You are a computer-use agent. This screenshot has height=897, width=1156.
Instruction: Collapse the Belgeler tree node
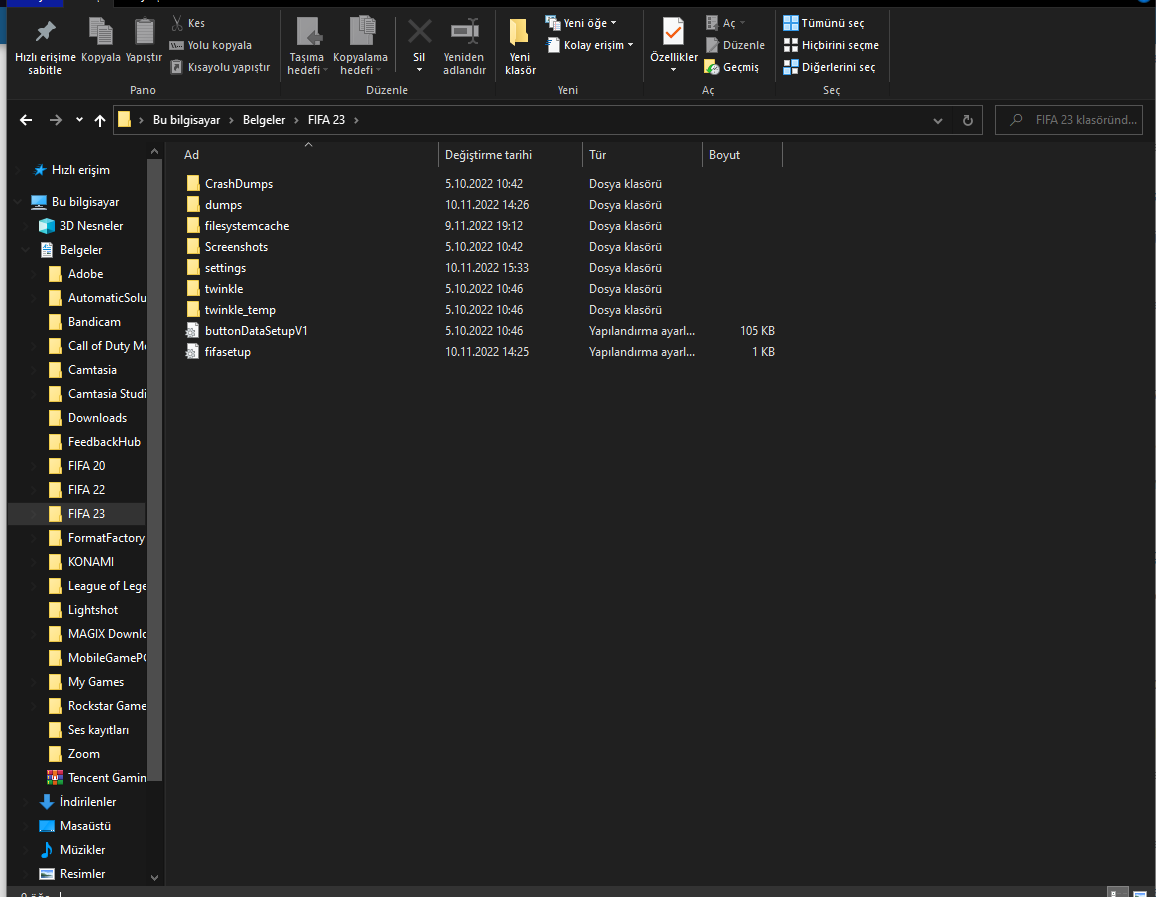click(26, 250)
